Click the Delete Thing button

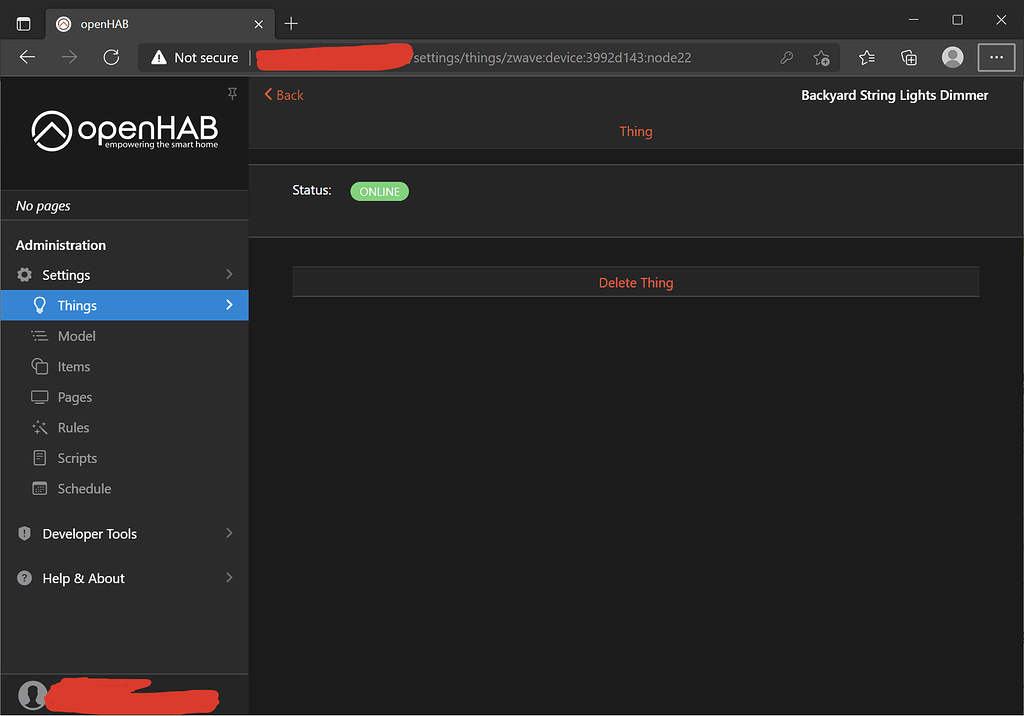(x=636, y=282)
